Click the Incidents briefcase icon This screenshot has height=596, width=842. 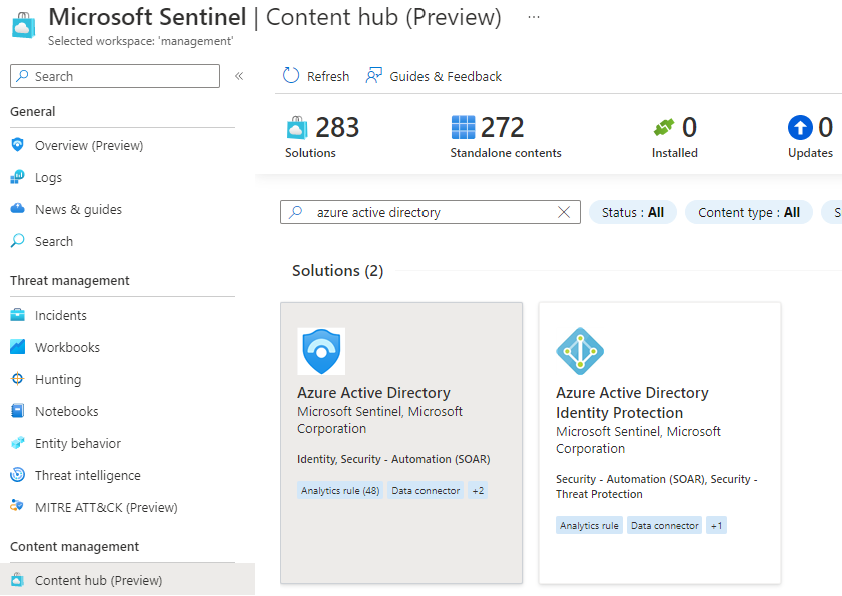click(18, 315)
